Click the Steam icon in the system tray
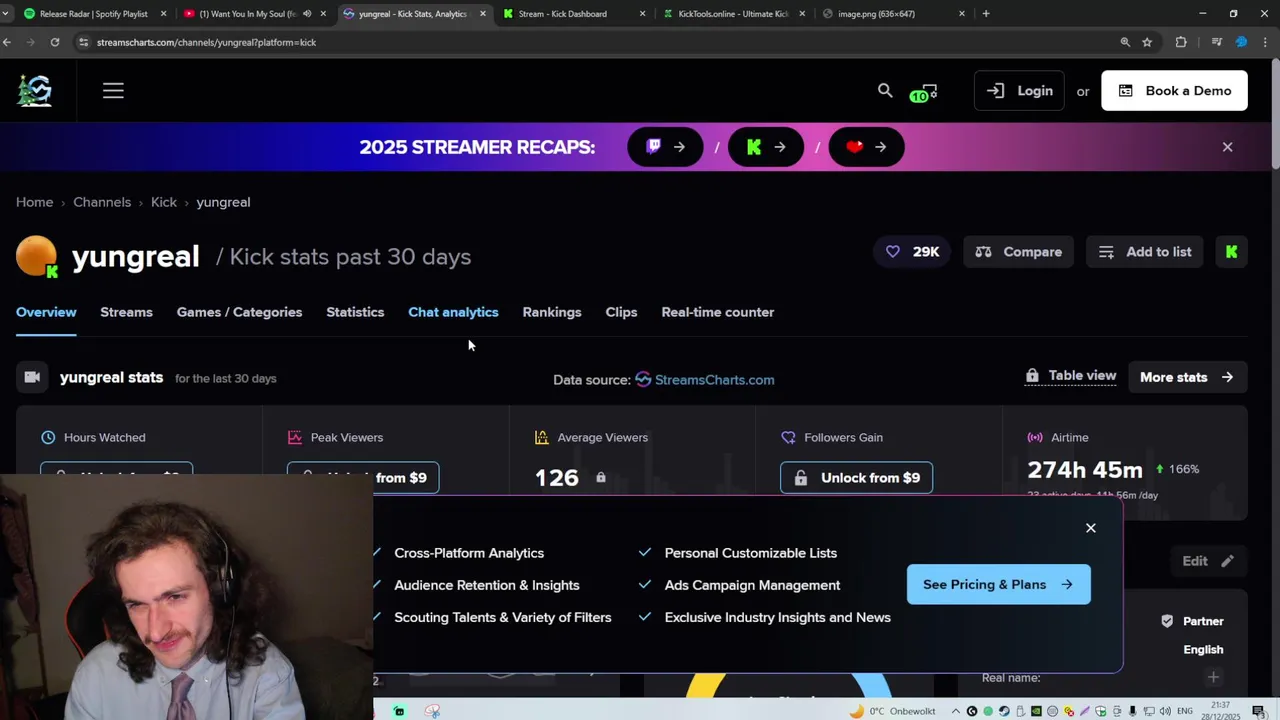Image resolution: width=1280 pixels, height=720 pixels. (1004, 711)
